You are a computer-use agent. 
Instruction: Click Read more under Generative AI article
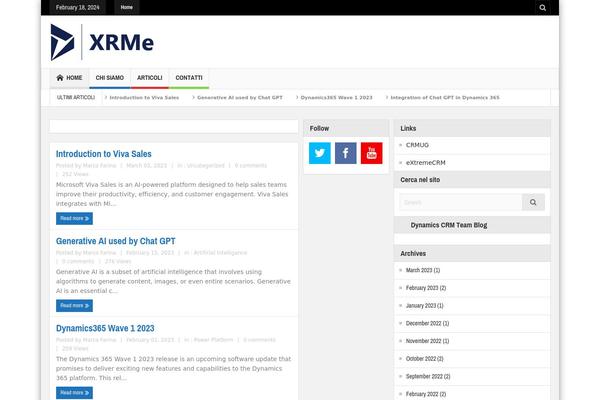74,306
